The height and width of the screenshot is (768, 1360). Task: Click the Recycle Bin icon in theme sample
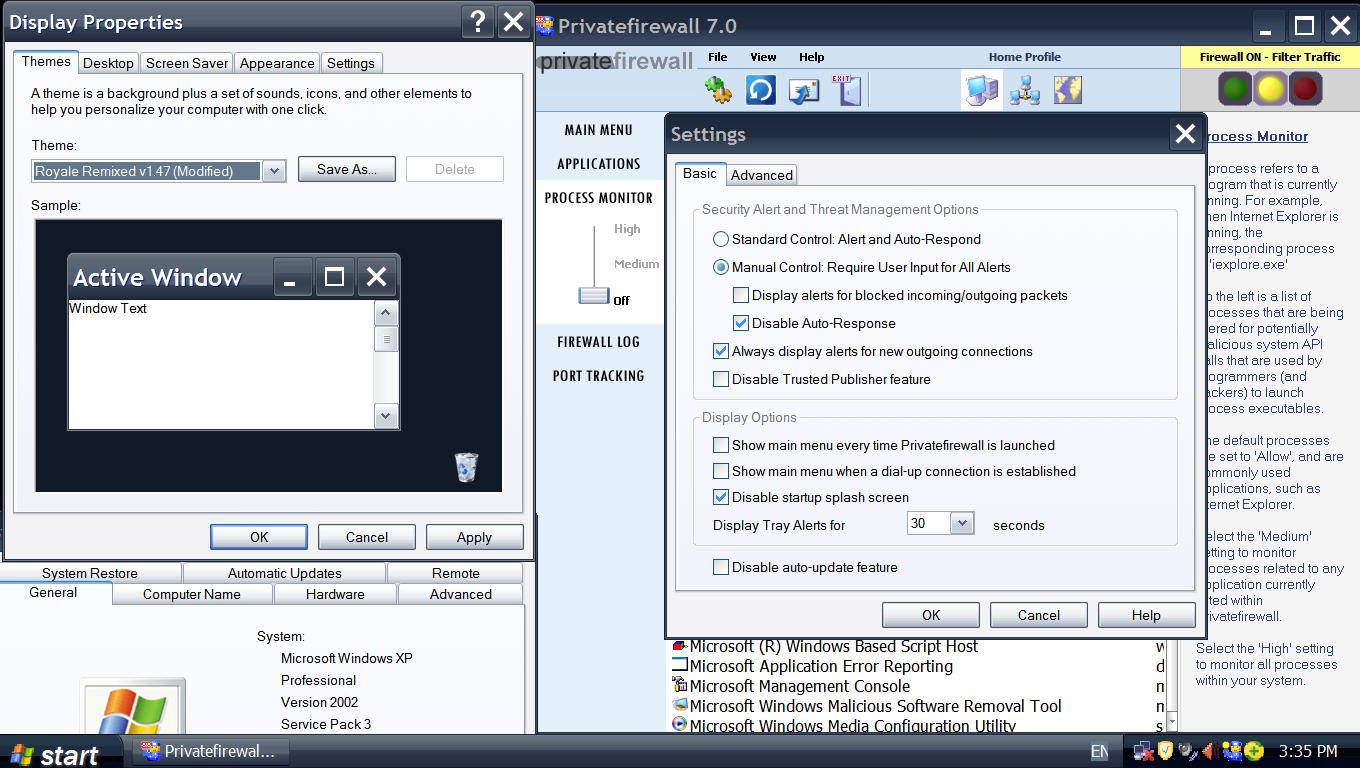pyautogui.click(x=466, y=467)
